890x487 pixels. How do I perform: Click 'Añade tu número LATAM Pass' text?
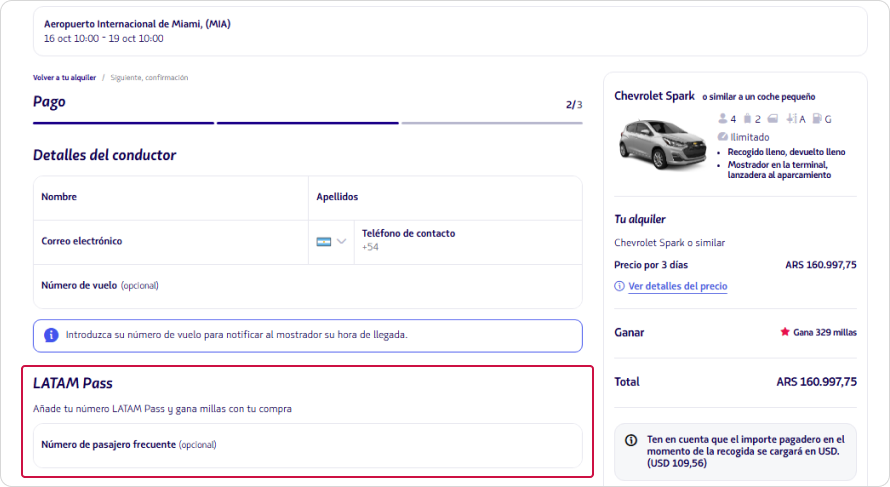tap(162, 409)
